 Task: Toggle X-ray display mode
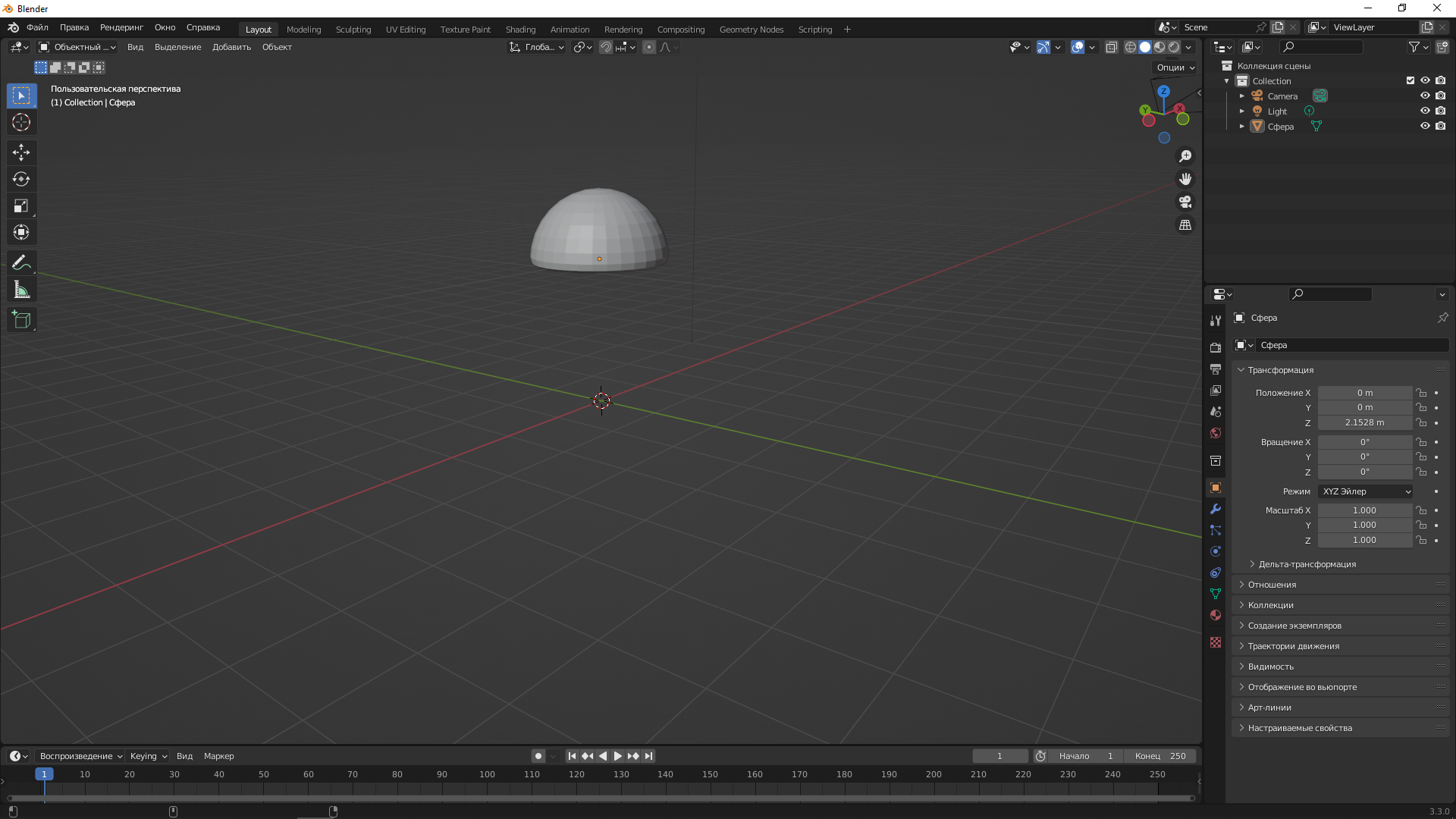(1111, 47)
